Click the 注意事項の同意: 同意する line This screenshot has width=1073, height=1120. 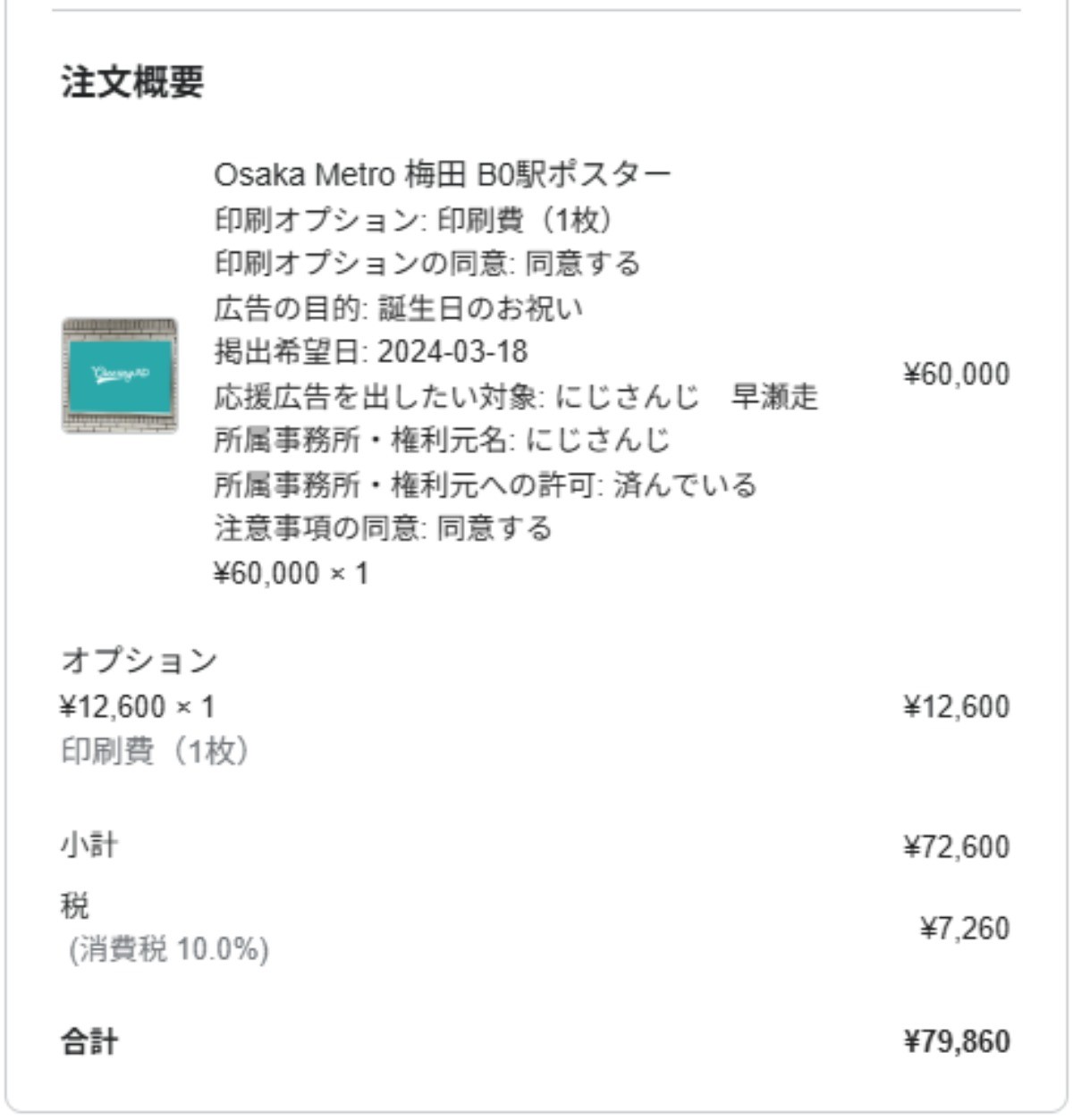pos(383,527)
